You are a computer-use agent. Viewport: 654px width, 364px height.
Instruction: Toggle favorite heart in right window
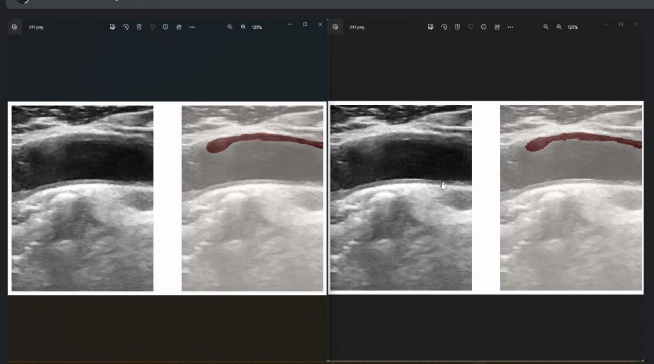click(x=470, y=27)
